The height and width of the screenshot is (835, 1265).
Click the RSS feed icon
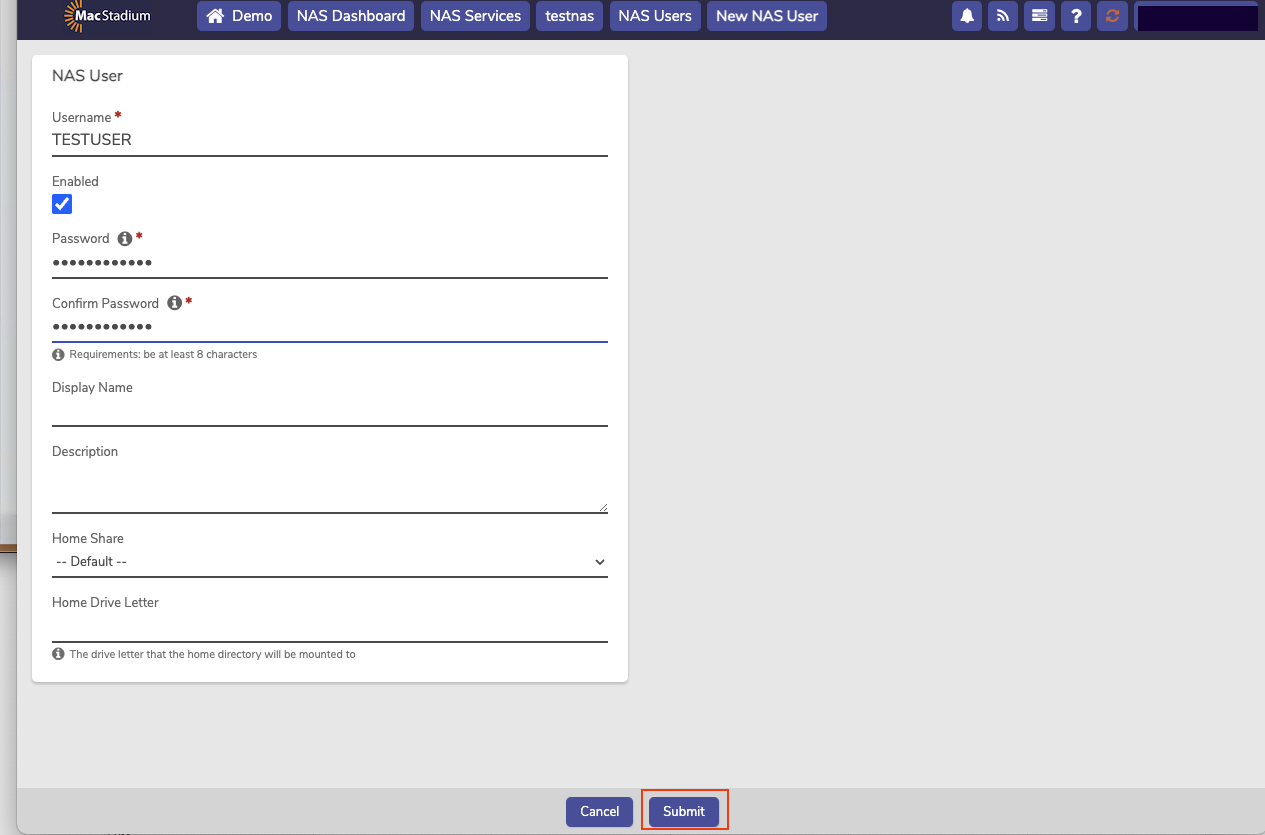click(x=1002, y=16)
